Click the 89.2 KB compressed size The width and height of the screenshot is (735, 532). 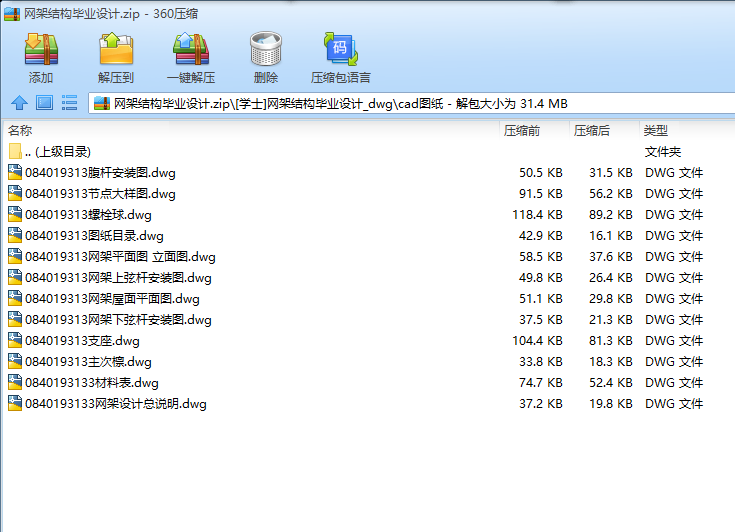pyautogui.click(x=611, y=215)
